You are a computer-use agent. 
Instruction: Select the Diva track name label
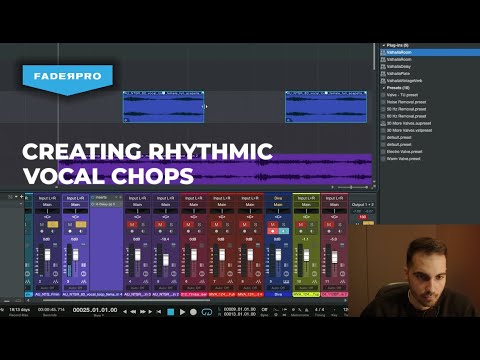pos(278,295)
